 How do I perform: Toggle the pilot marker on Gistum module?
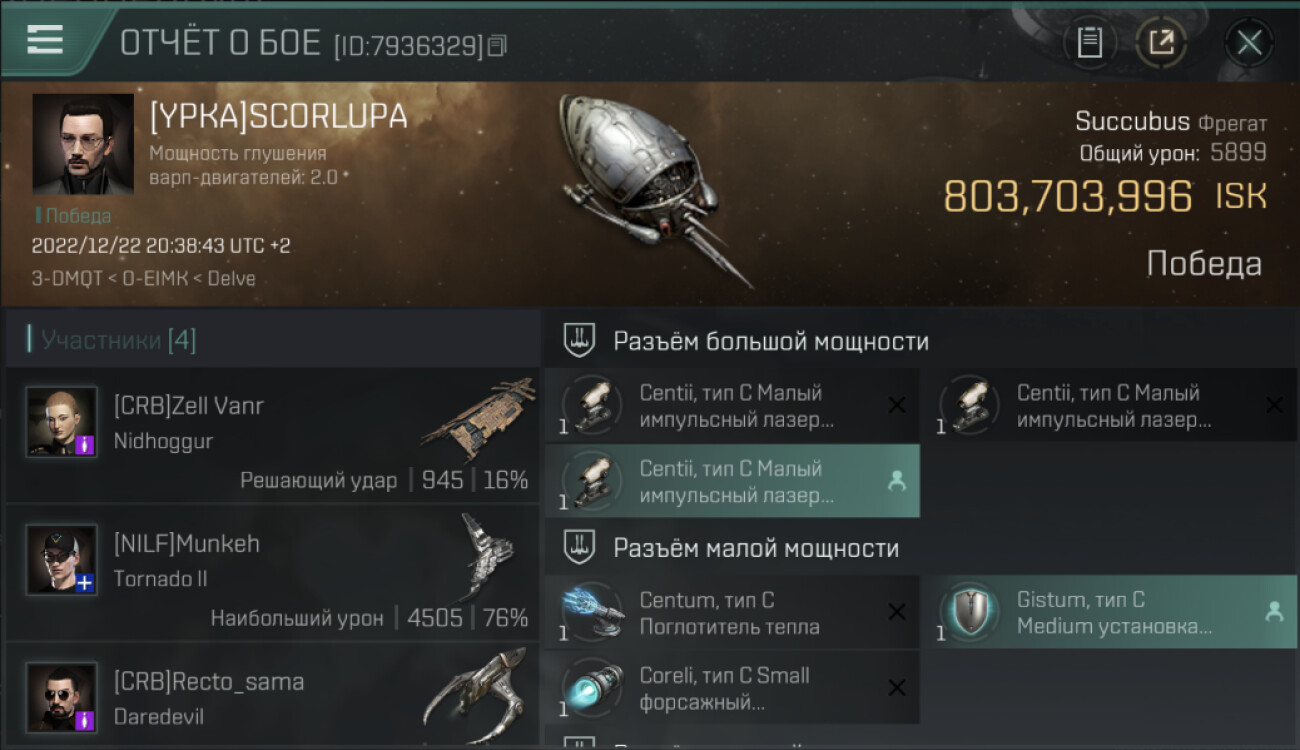pyautogui.click(x=1274, y=612)
